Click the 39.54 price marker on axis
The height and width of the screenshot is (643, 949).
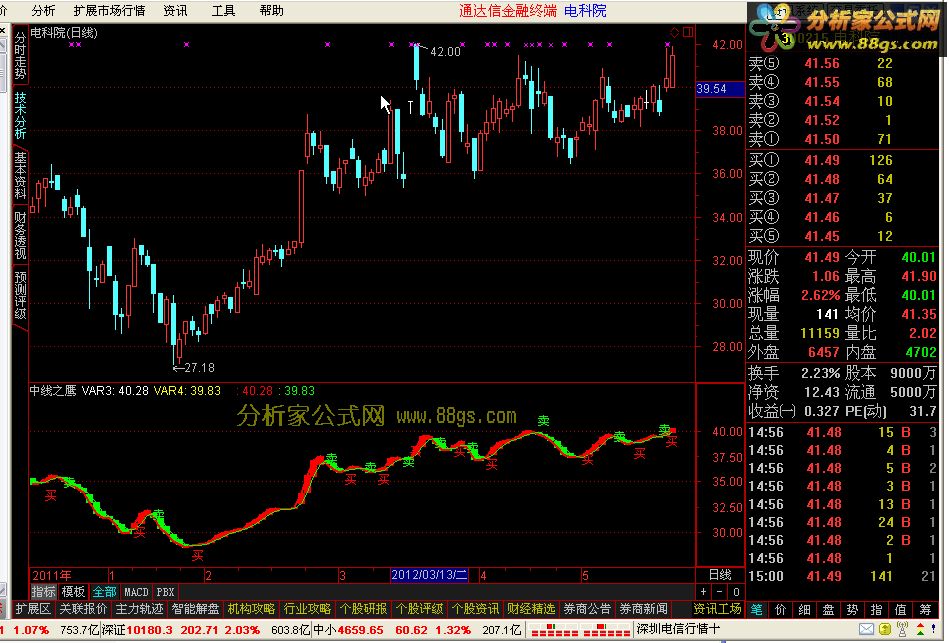tap(720, 89)
